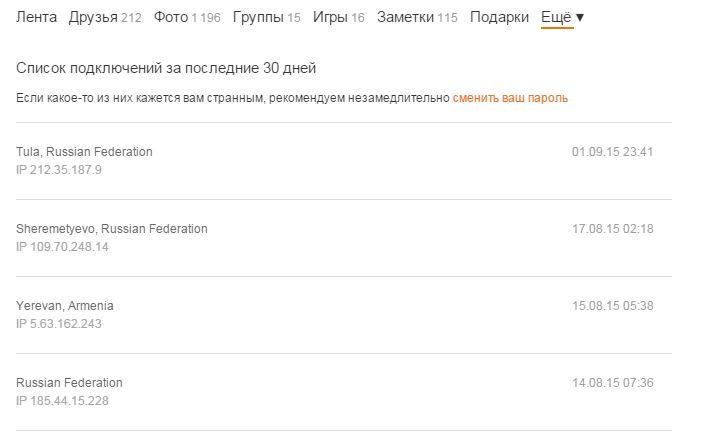Click the 15.08.15 05:38 timestamp

[x=612, y=306]
